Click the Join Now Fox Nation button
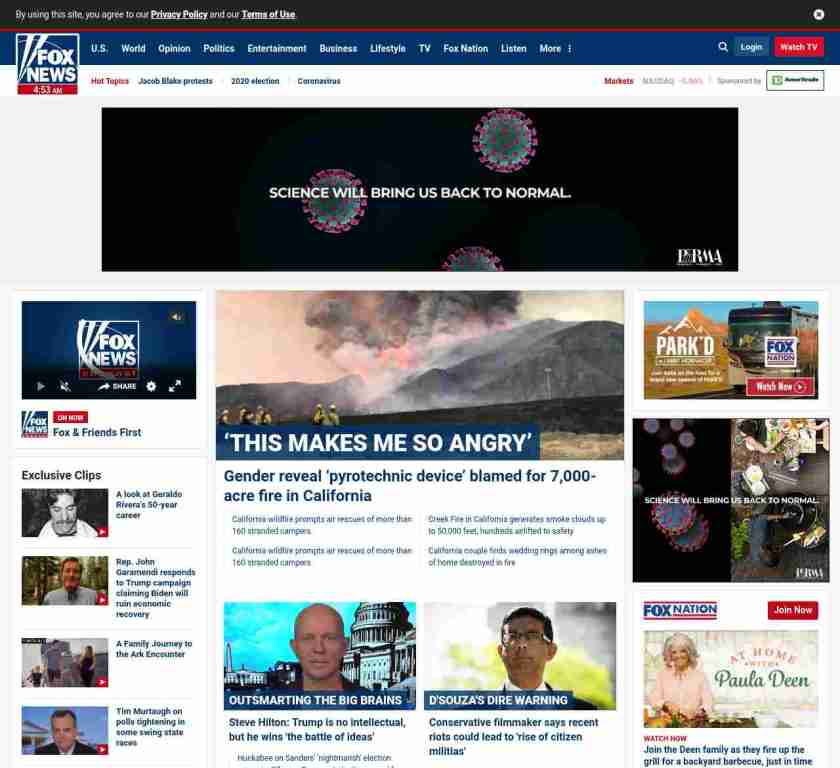This screenshot has height=768, width=840. click(x=792, y=610)
